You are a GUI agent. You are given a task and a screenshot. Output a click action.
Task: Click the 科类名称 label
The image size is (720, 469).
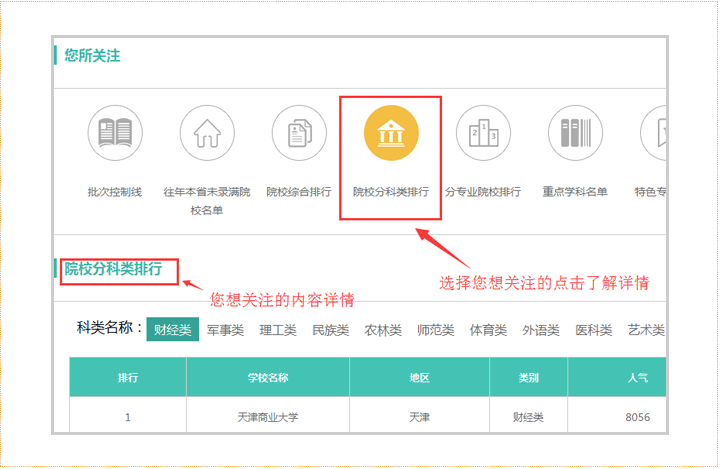coord(109,328)
